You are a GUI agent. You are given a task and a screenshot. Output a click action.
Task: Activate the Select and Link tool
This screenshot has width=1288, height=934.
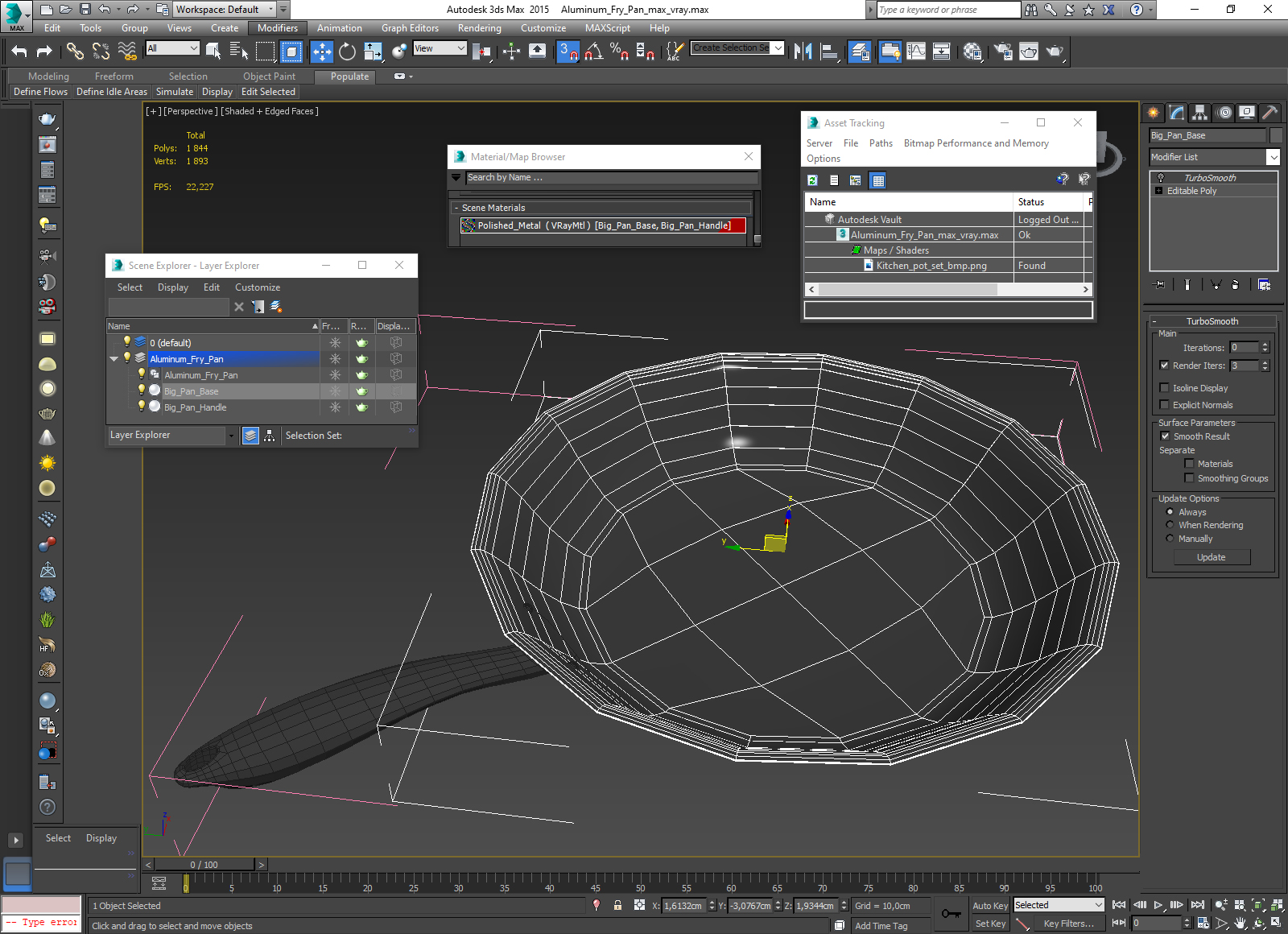point(75,52)
